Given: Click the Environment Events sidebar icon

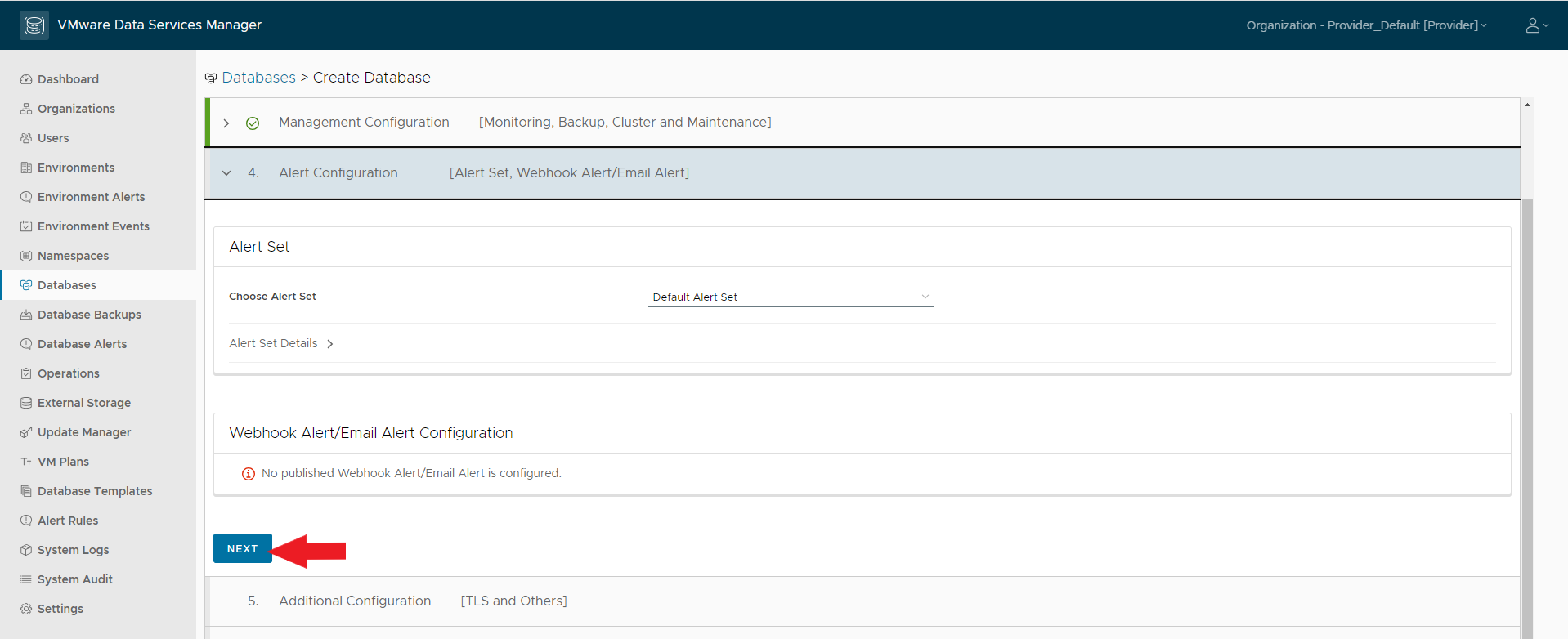Looking at the screenshot, I should click(x=26, y=226).
